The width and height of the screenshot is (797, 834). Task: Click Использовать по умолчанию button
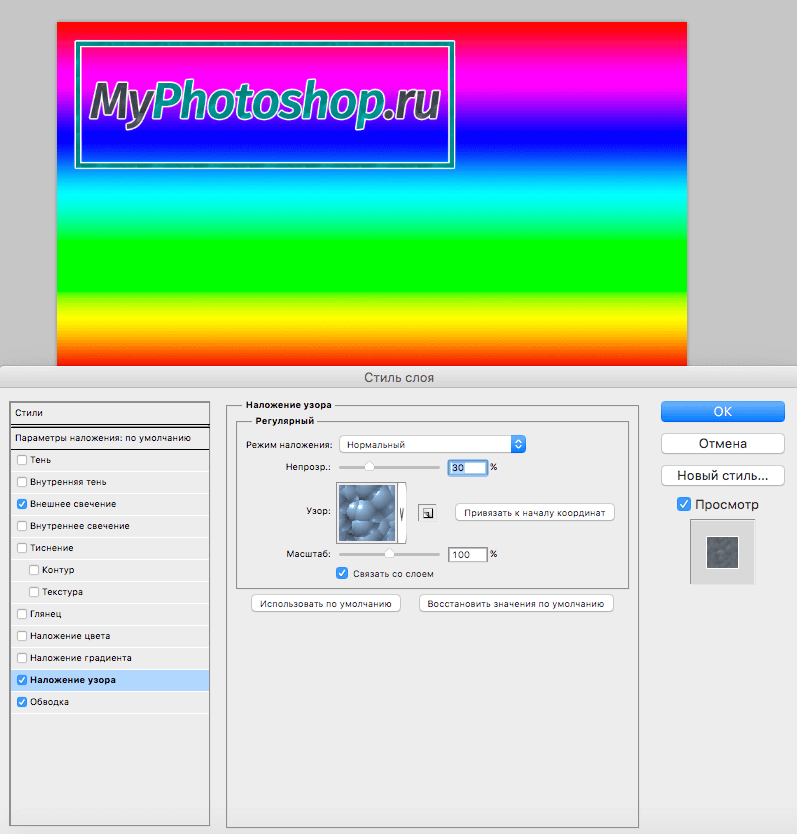(x=326, y=604)
